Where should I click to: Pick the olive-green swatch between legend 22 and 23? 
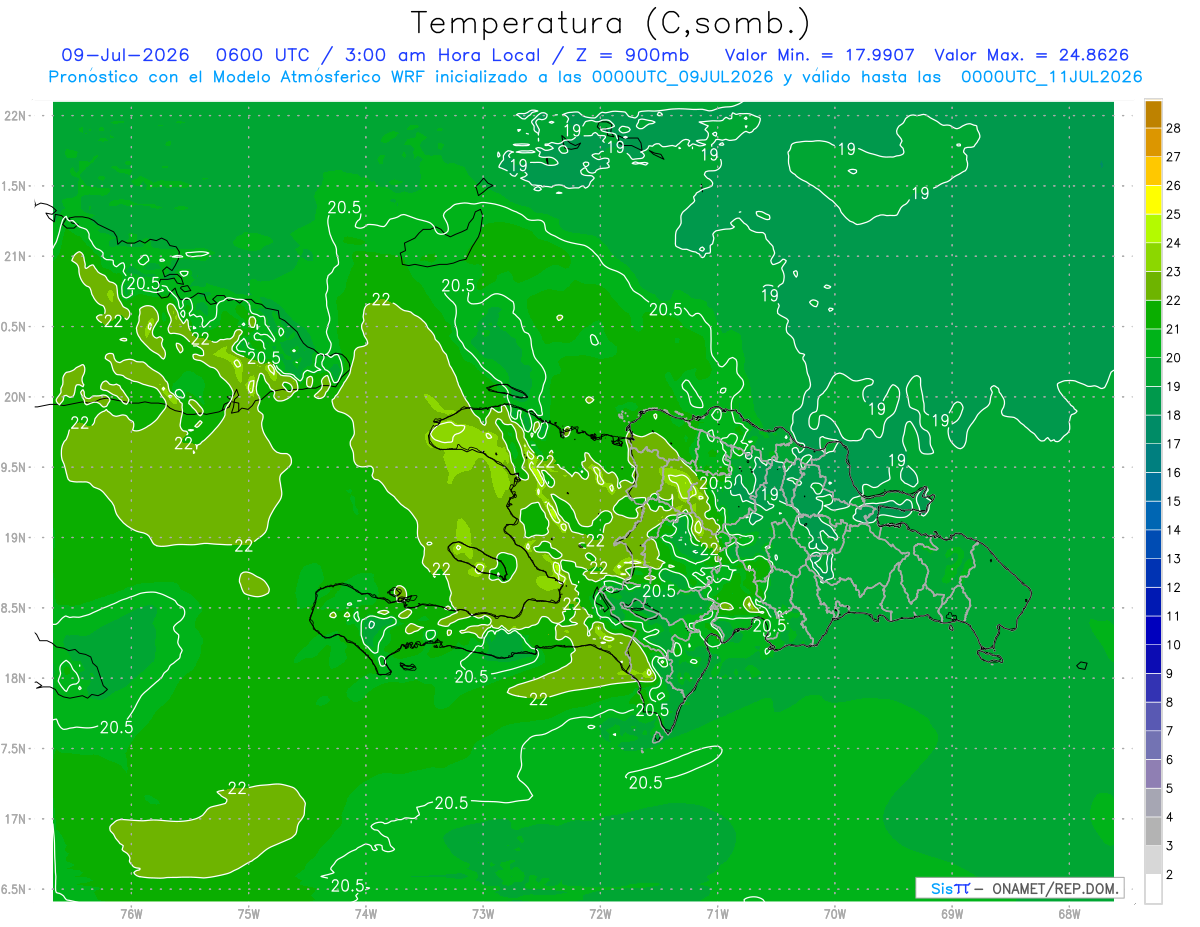pos(1153,286)
